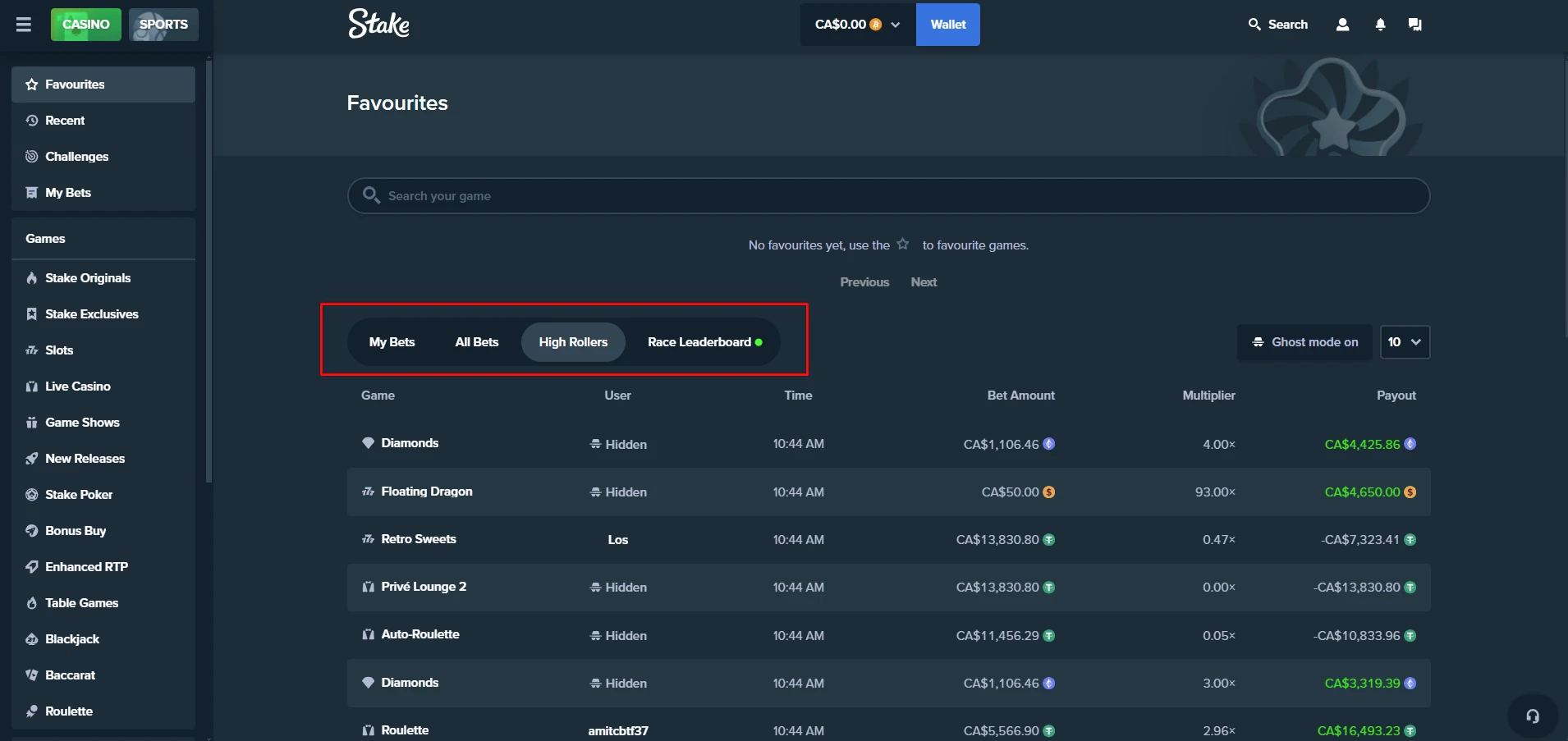Open the CA$0.00 balance currency dropdown

pos(858,25)
